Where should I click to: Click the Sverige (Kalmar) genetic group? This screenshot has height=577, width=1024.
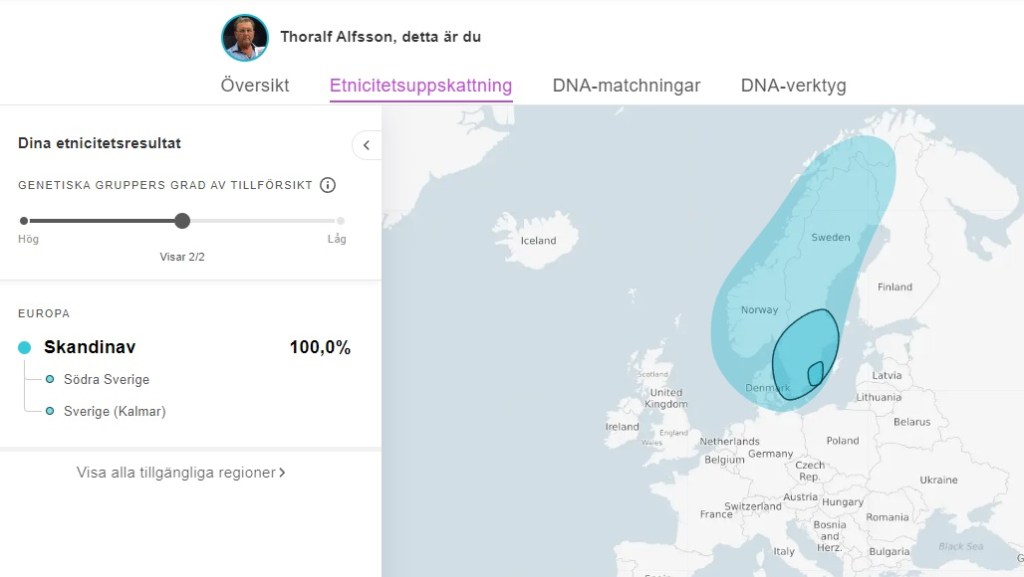click(114, 411)
